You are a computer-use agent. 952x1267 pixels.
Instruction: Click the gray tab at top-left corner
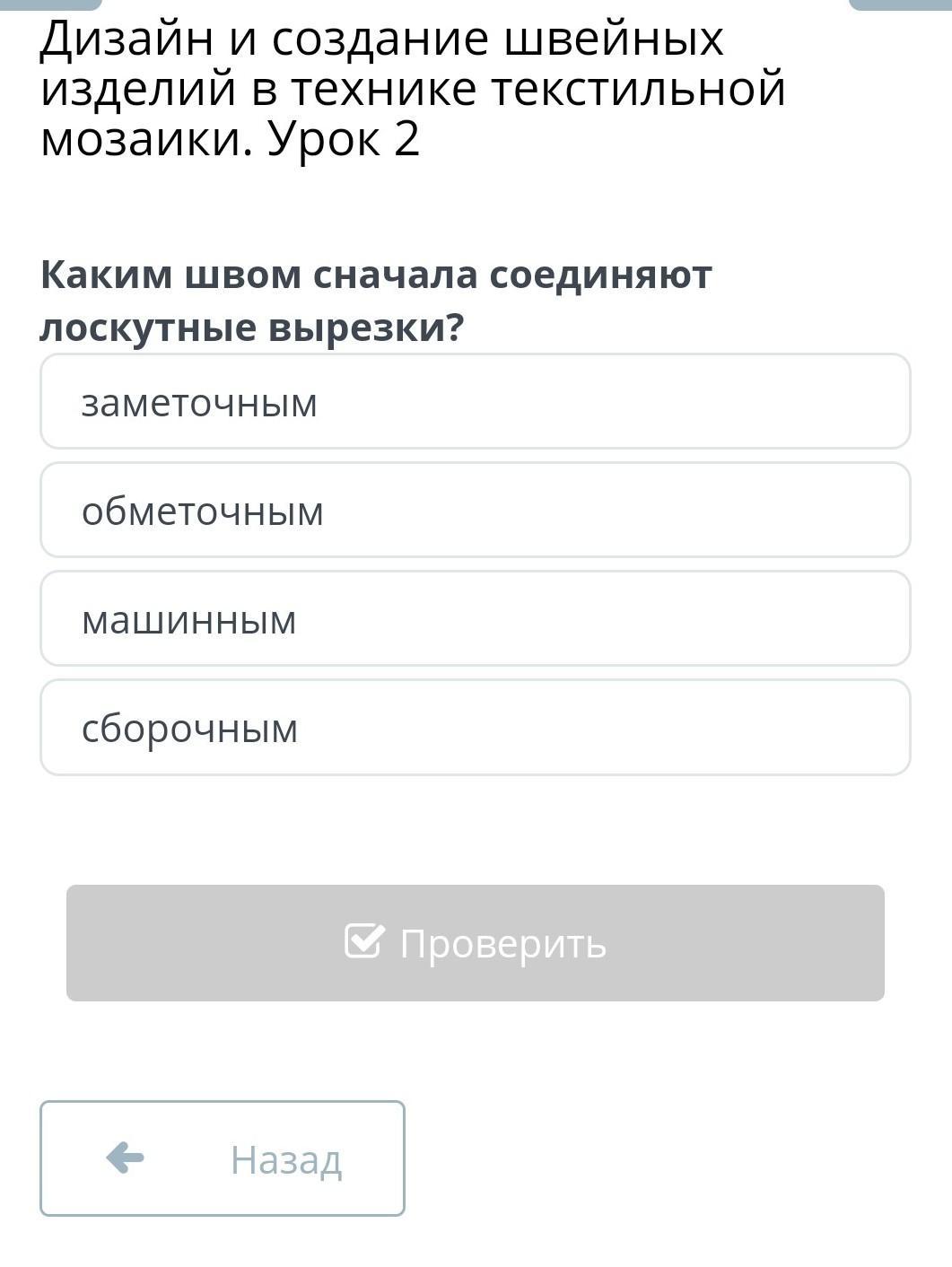[51, 4]
